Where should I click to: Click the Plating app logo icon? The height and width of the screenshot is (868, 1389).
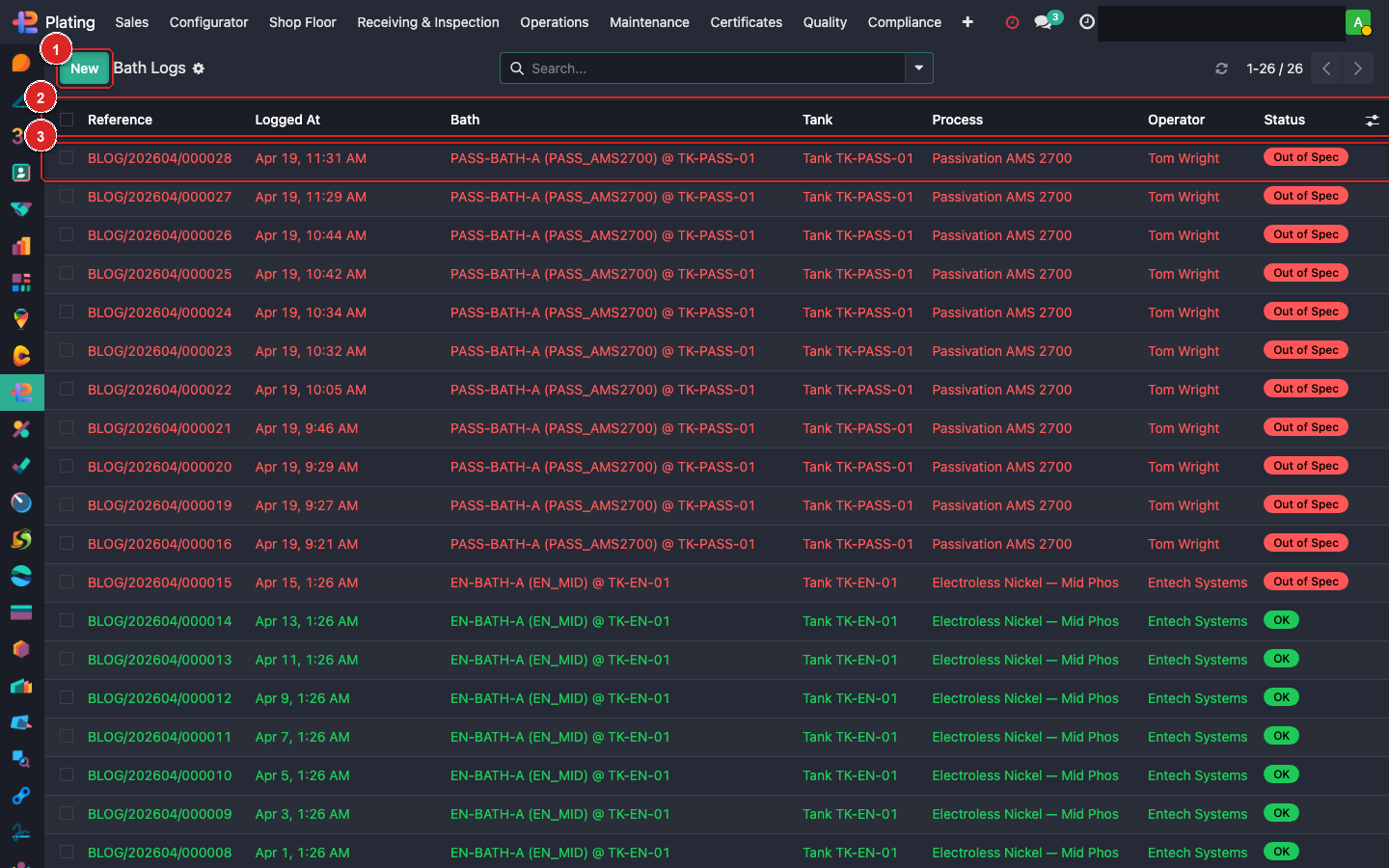coord(25,22)
